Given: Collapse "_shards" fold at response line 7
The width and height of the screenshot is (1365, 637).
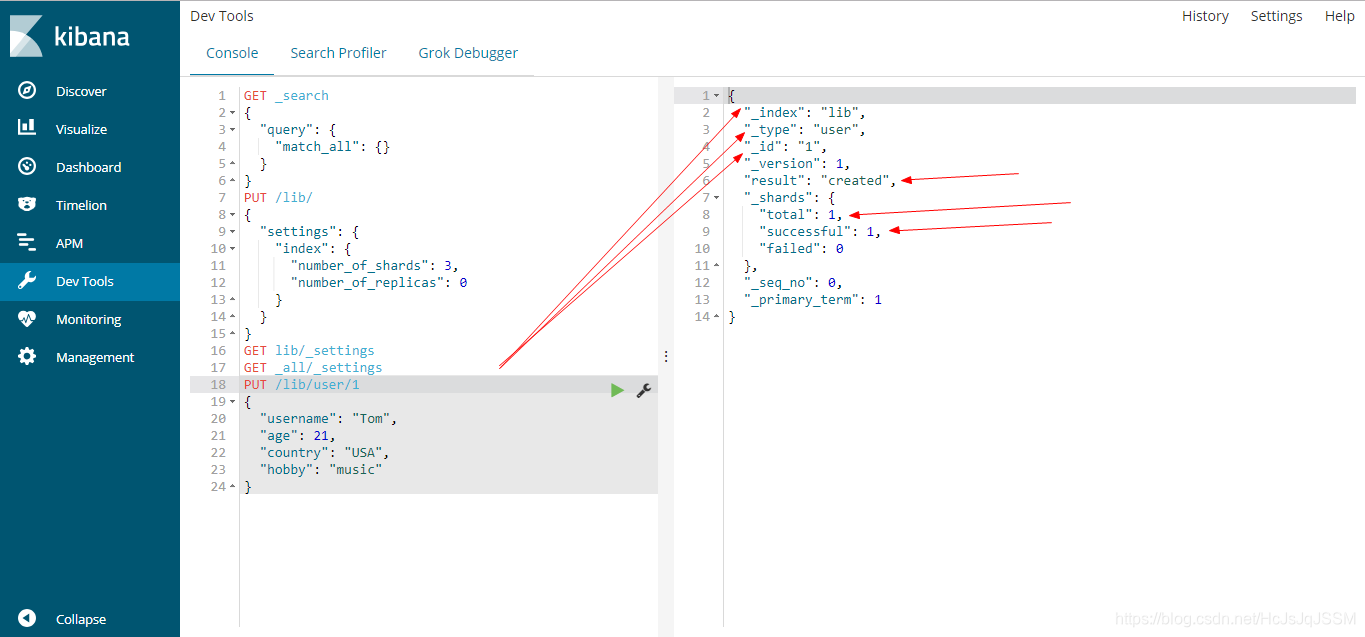Looking at the screenshot, I should tap(717, 198).
